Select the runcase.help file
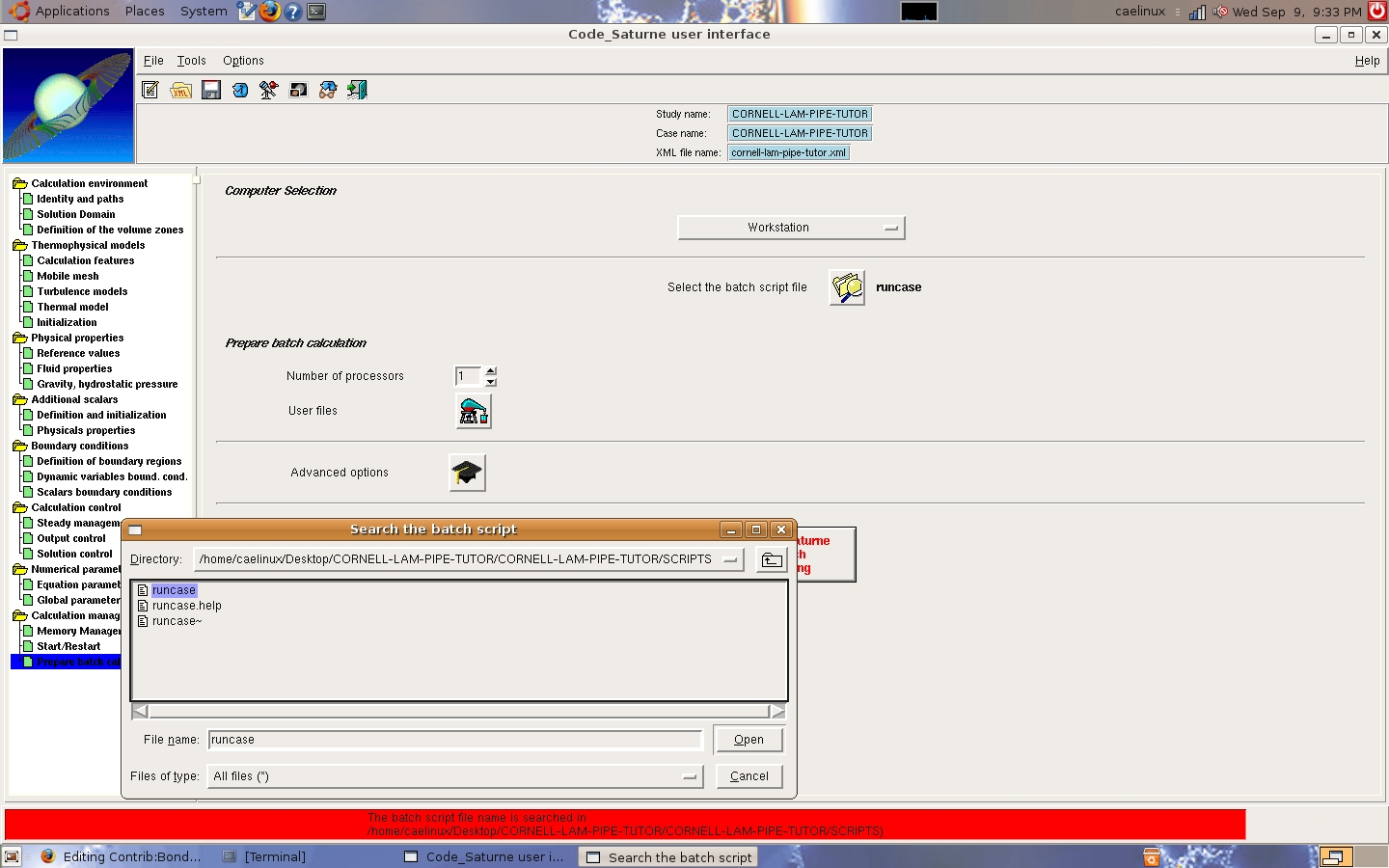The width and height of the screenshot is (1389, 868). pos(187,606)
